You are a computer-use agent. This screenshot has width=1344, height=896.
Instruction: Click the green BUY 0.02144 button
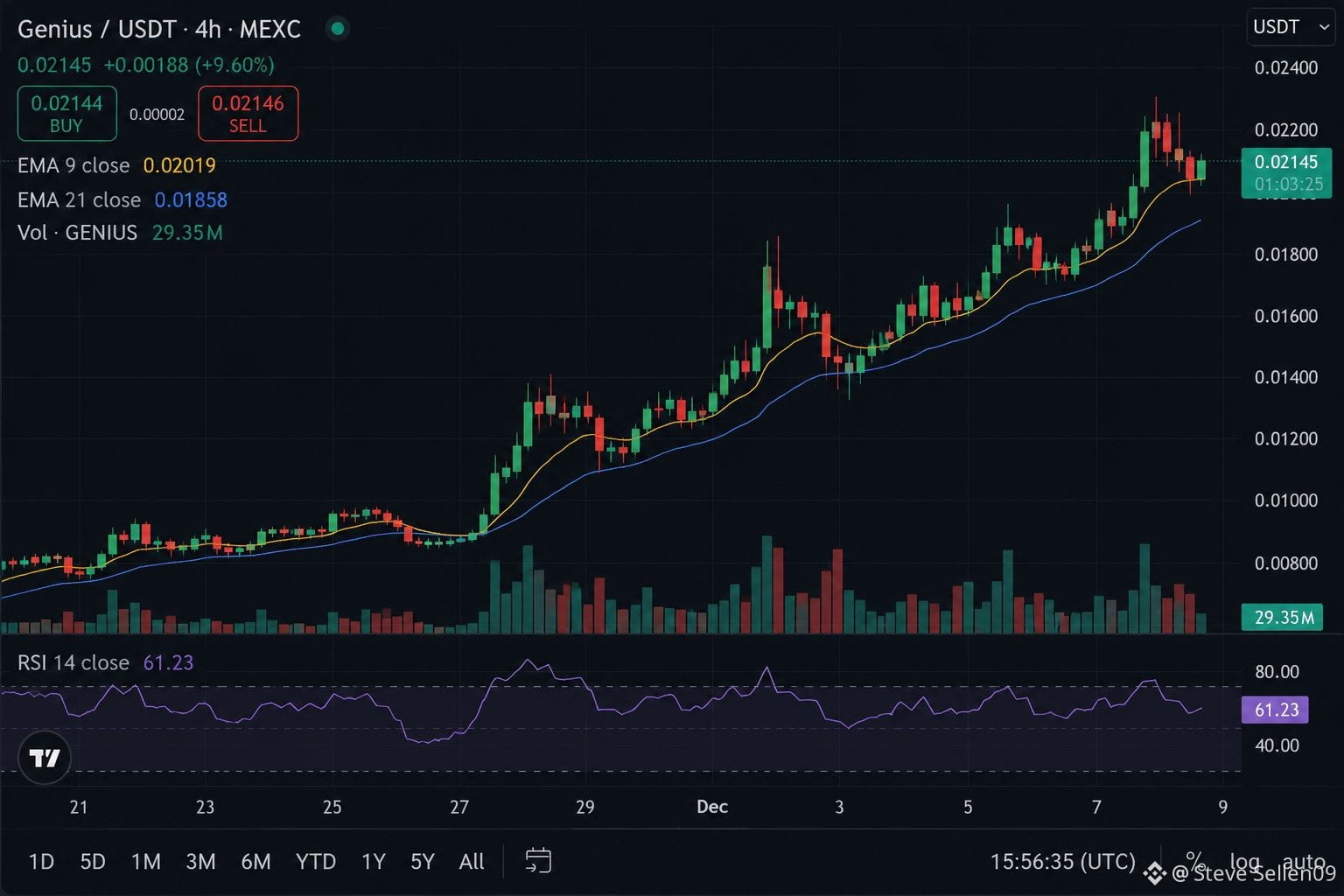[67, 114]
